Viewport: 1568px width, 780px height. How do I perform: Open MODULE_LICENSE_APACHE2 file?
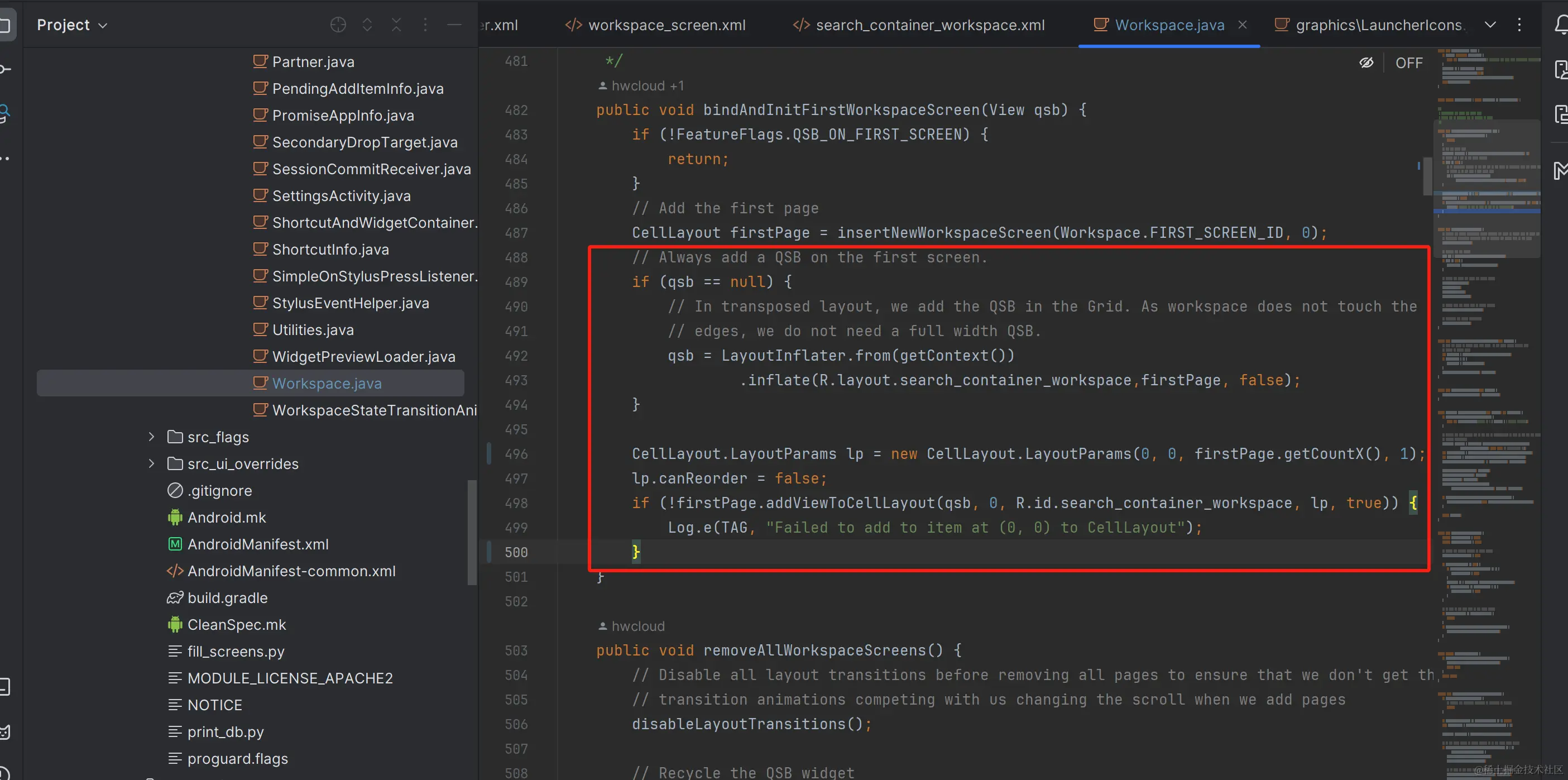pos(281,678)
